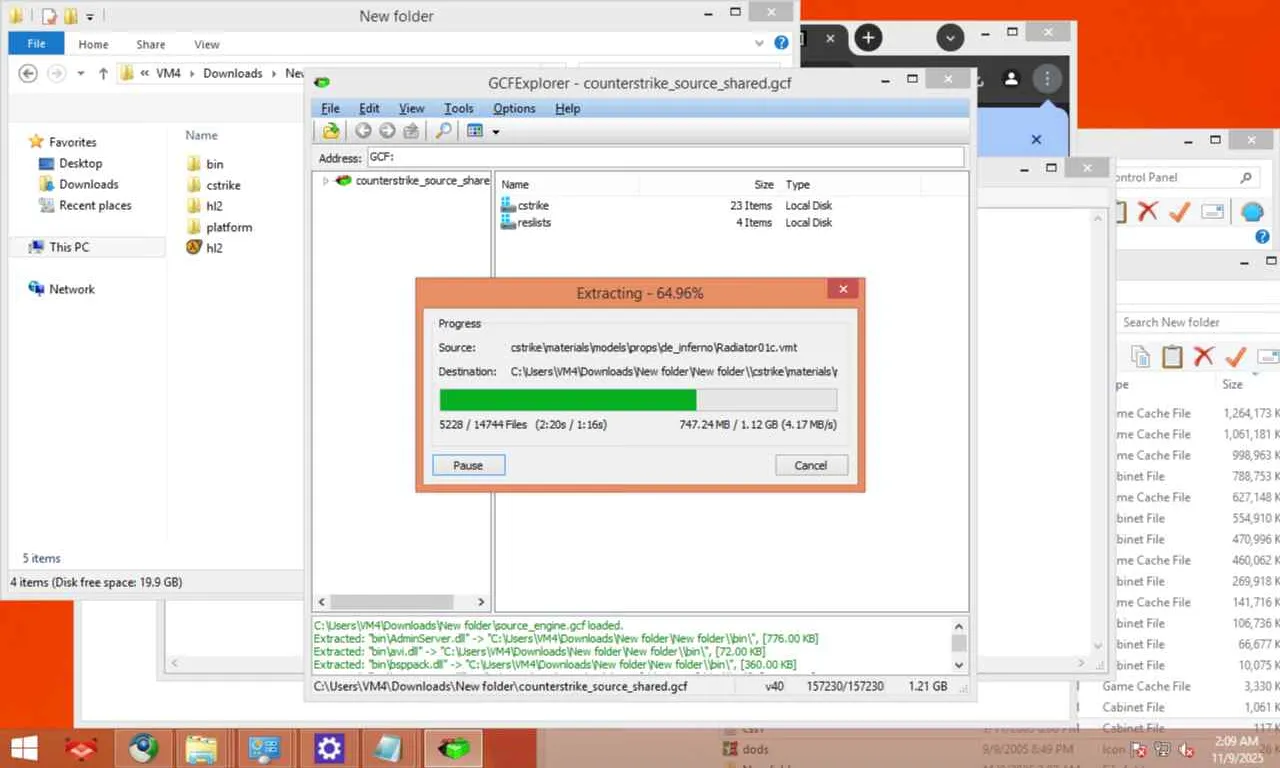Switch to the Home tab in New folder window
1280x768 pixels.
[x=93, y=44]
